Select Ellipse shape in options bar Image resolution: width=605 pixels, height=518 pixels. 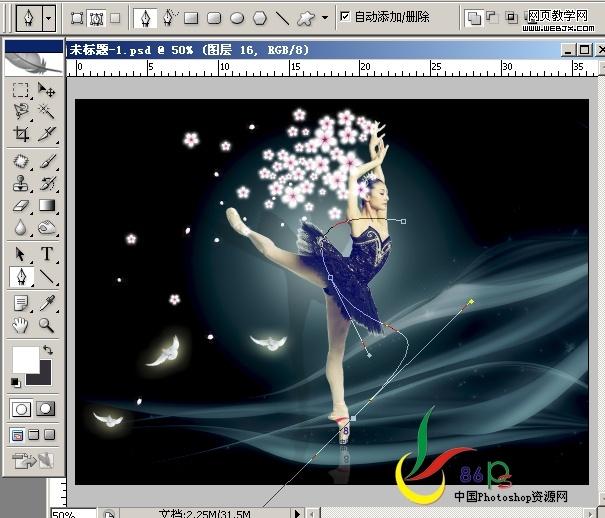coord(237,18)
